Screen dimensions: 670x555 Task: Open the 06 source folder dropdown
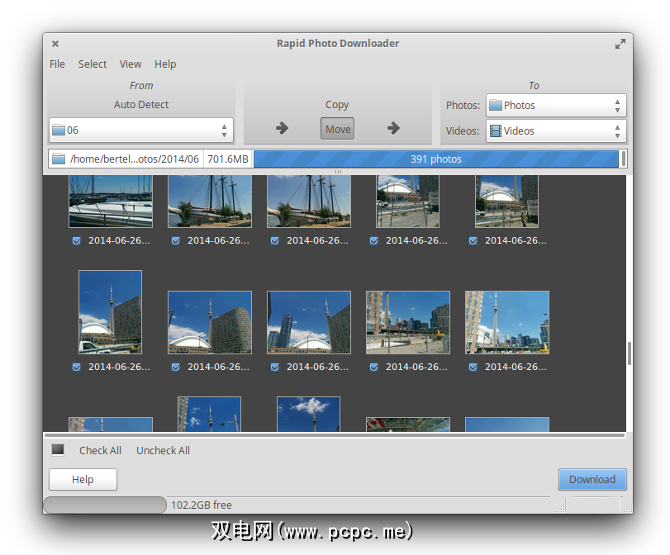141,130
